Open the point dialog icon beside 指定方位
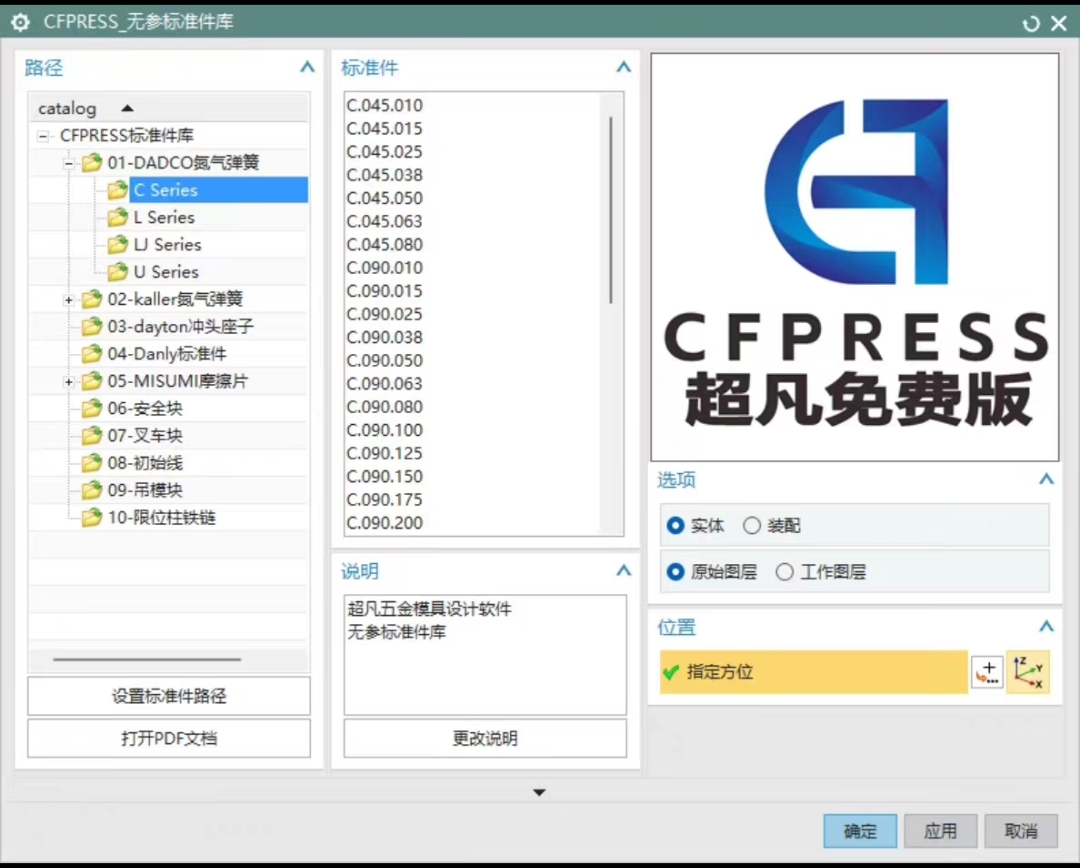This screenshot has width=1080, height=868. click(x=987, y=672)
